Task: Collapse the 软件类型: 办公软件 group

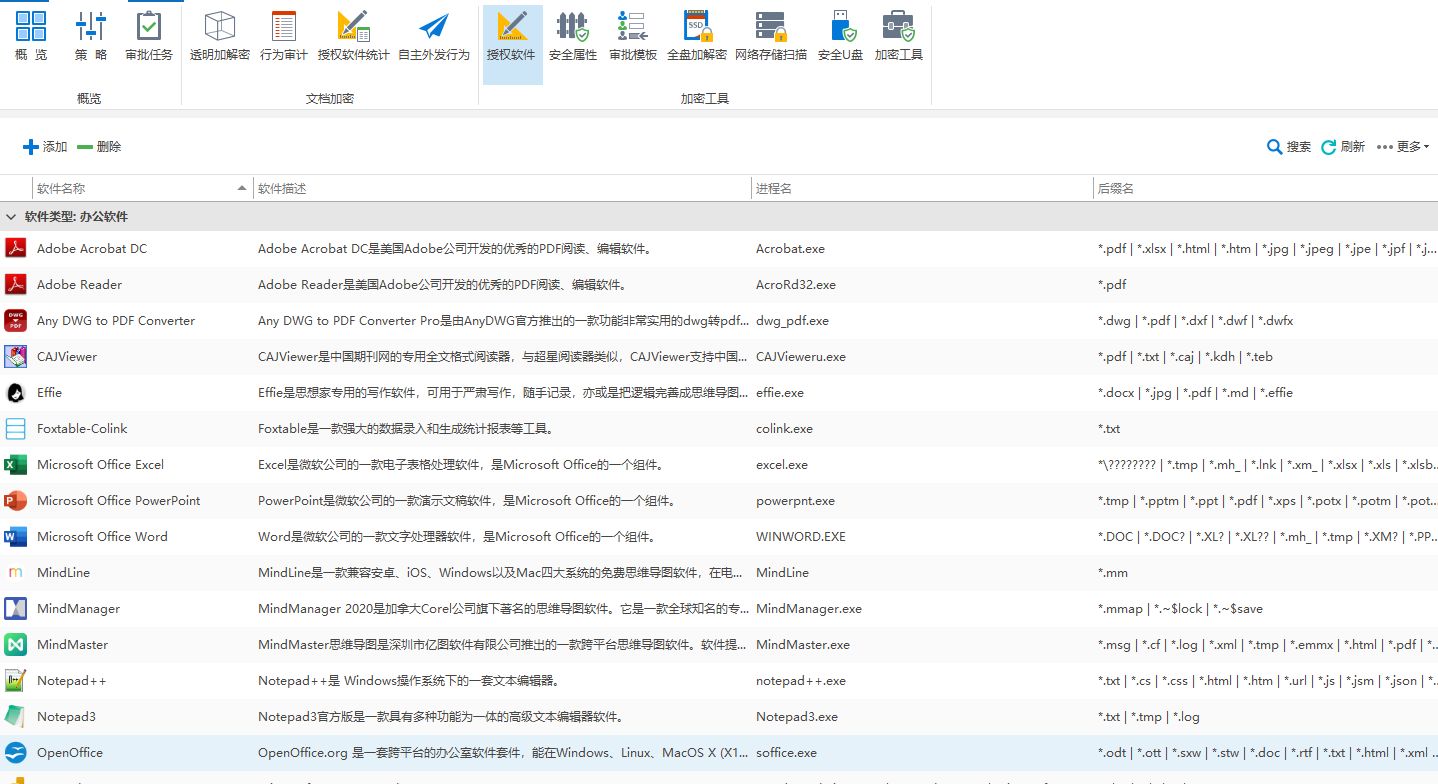Action: [11, 217]
